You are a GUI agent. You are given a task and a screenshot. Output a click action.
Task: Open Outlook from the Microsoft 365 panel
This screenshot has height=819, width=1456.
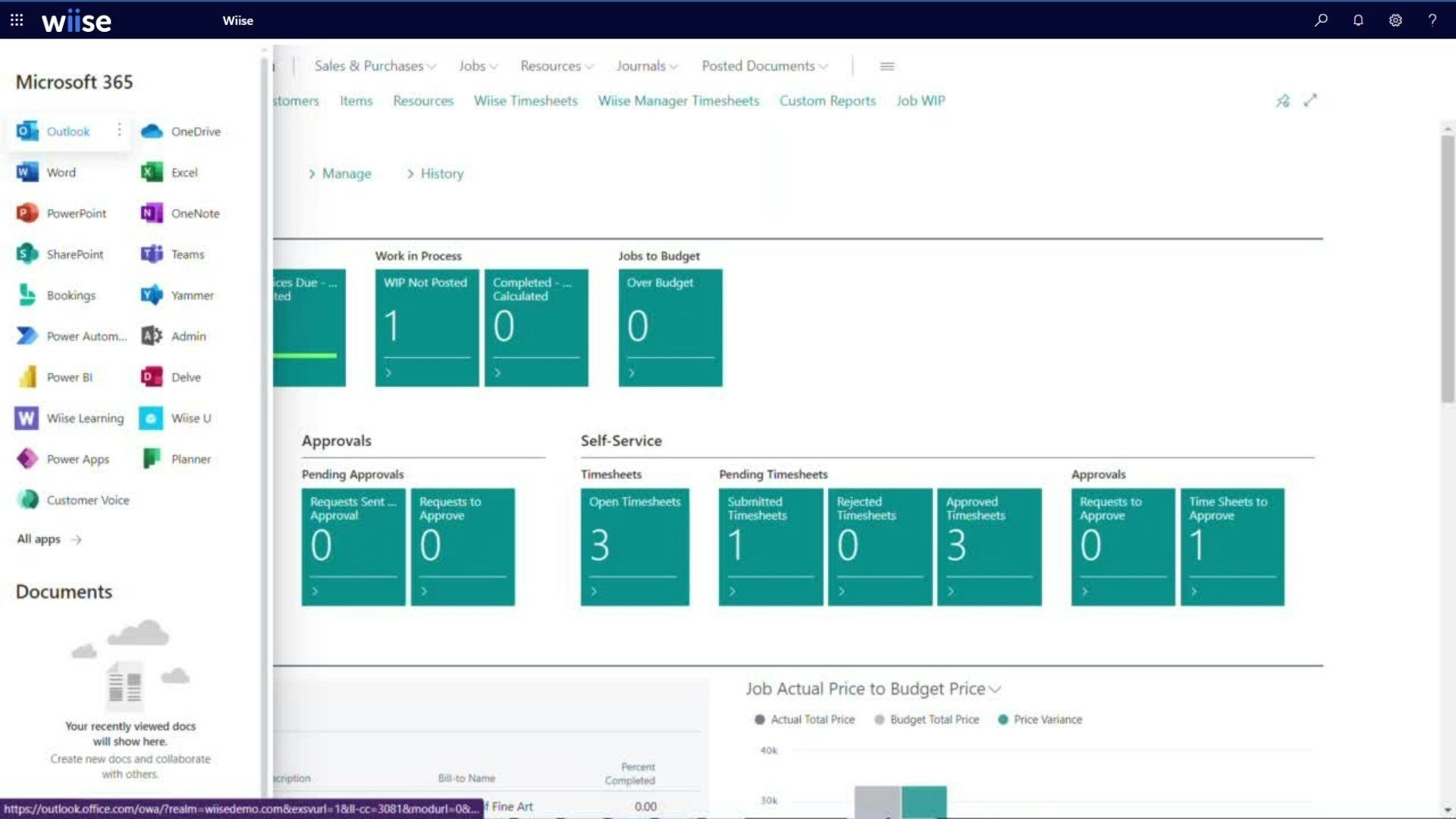pos(67,130)
